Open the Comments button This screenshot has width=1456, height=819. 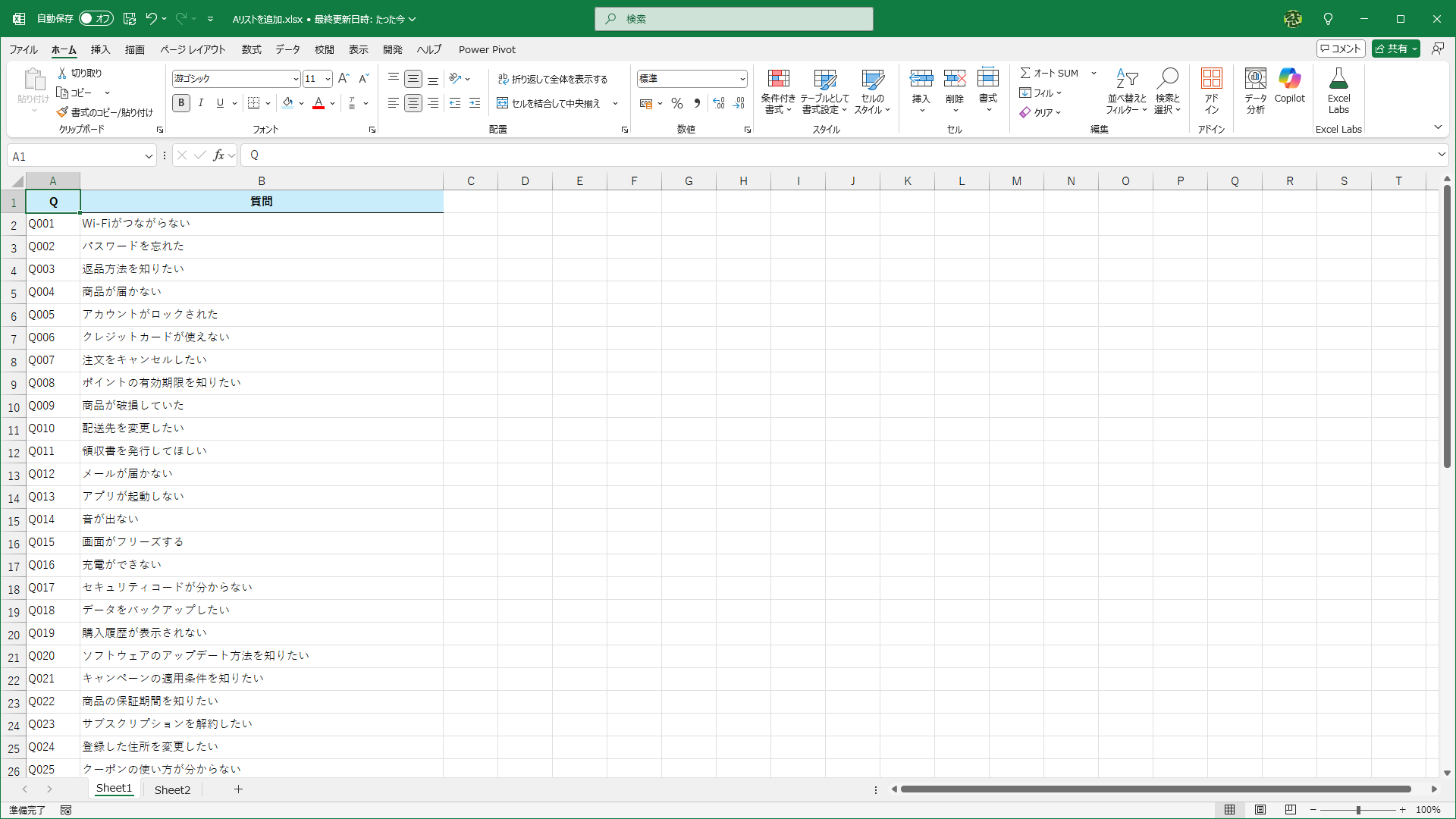1341,49
